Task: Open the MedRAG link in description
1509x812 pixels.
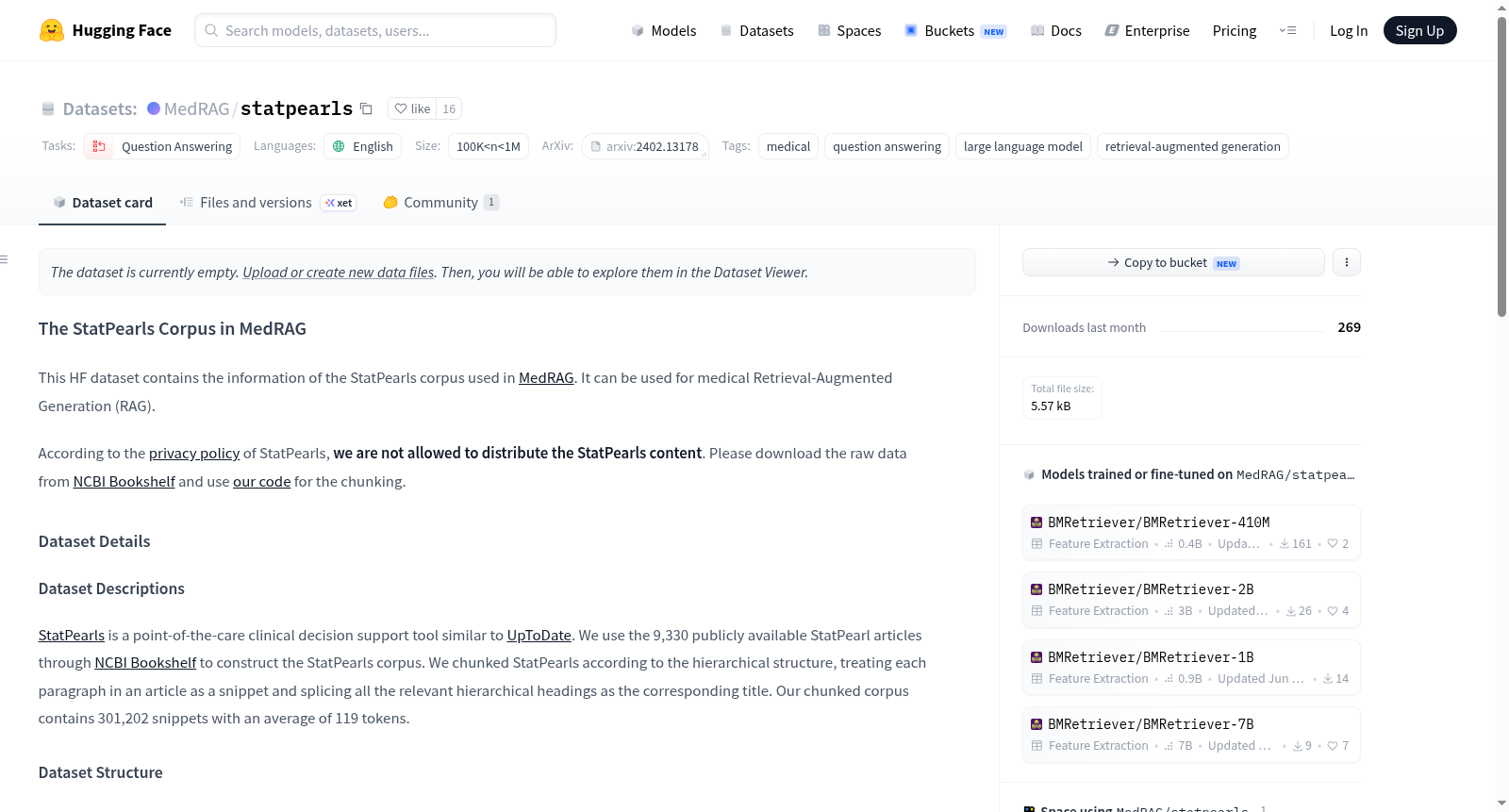Action: tap(546, 378)
